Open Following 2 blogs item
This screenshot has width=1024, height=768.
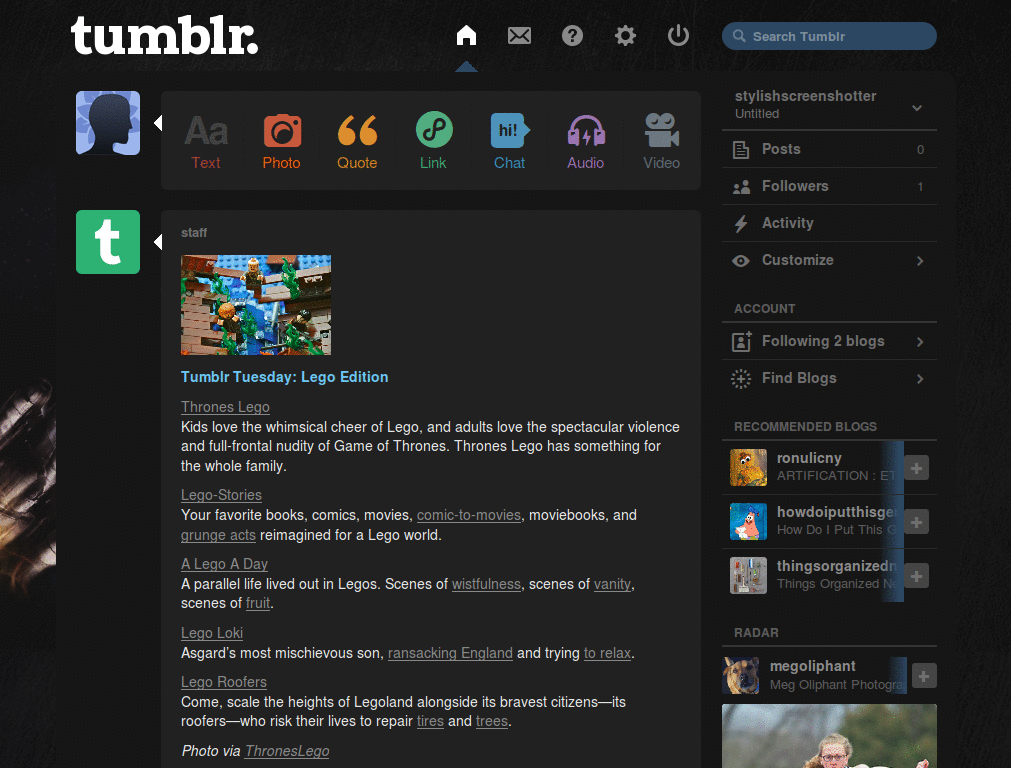[x=829, y=341]
